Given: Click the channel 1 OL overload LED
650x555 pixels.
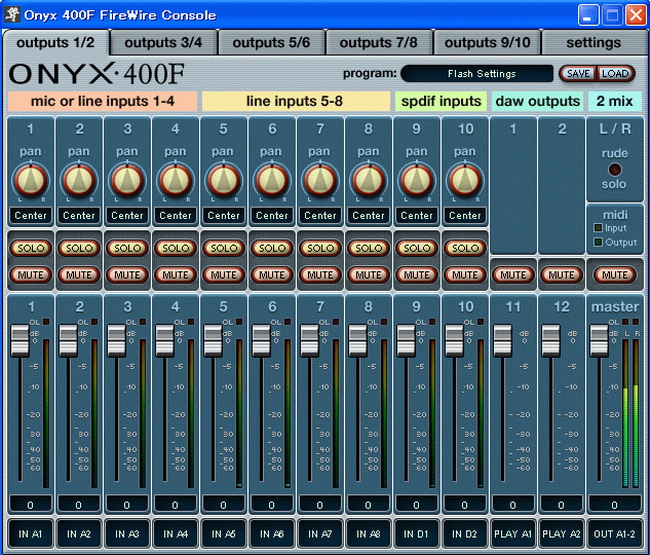Looking at the screenshot, I should (46, 322).
